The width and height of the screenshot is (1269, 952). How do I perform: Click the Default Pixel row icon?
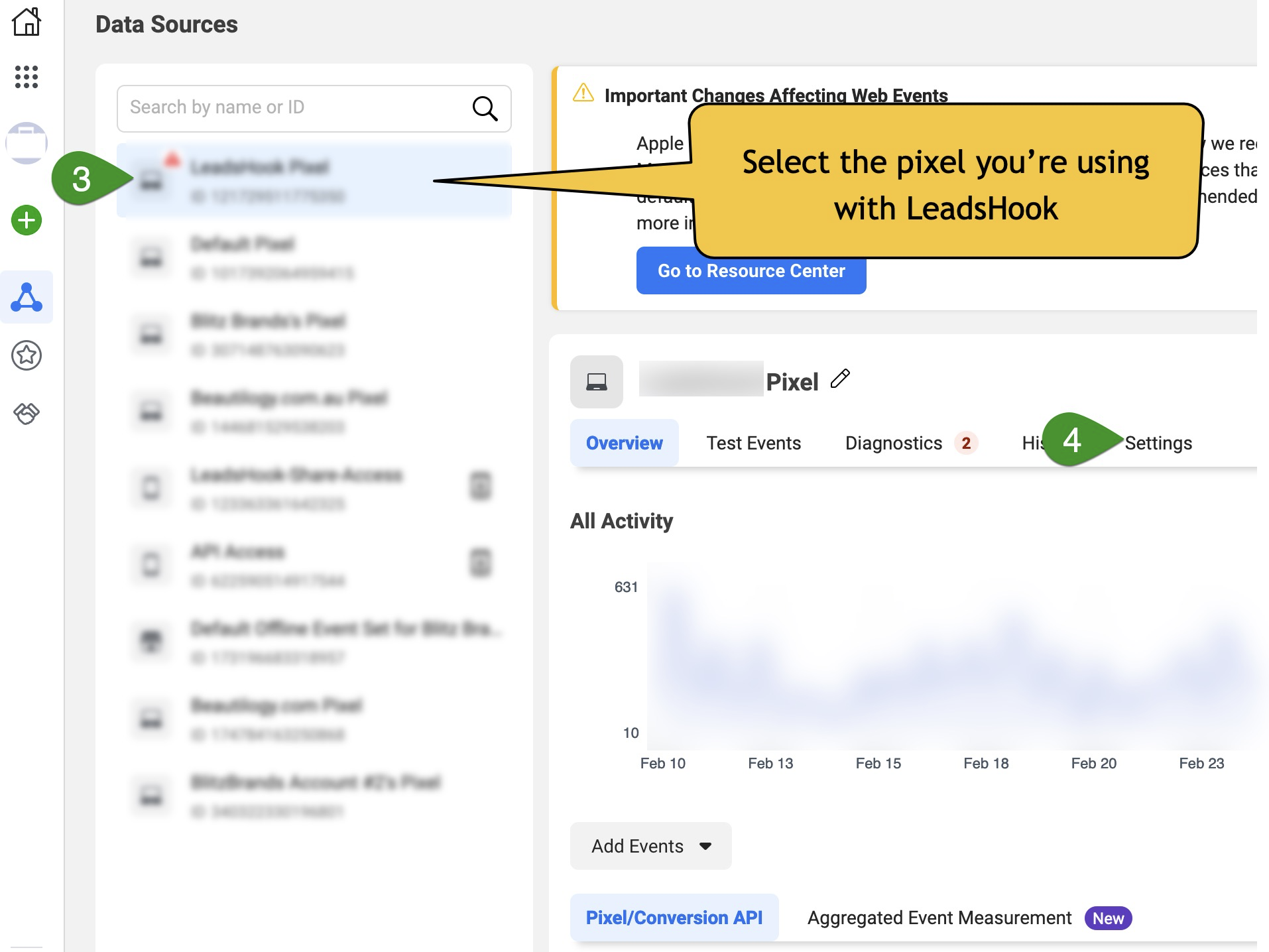[x=151, y=257]
